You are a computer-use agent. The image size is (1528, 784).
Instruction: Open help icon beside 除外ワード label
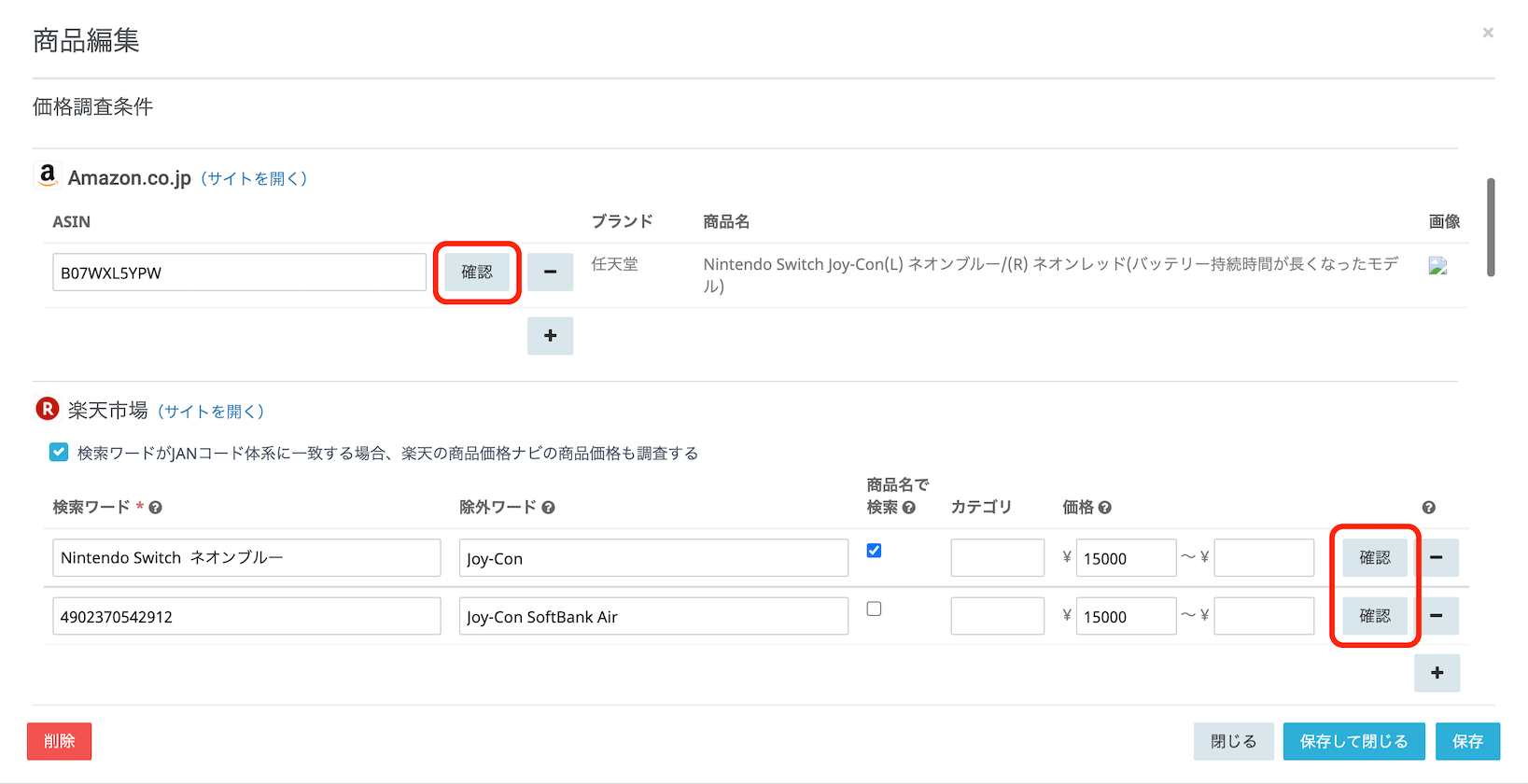pos(549,508)
